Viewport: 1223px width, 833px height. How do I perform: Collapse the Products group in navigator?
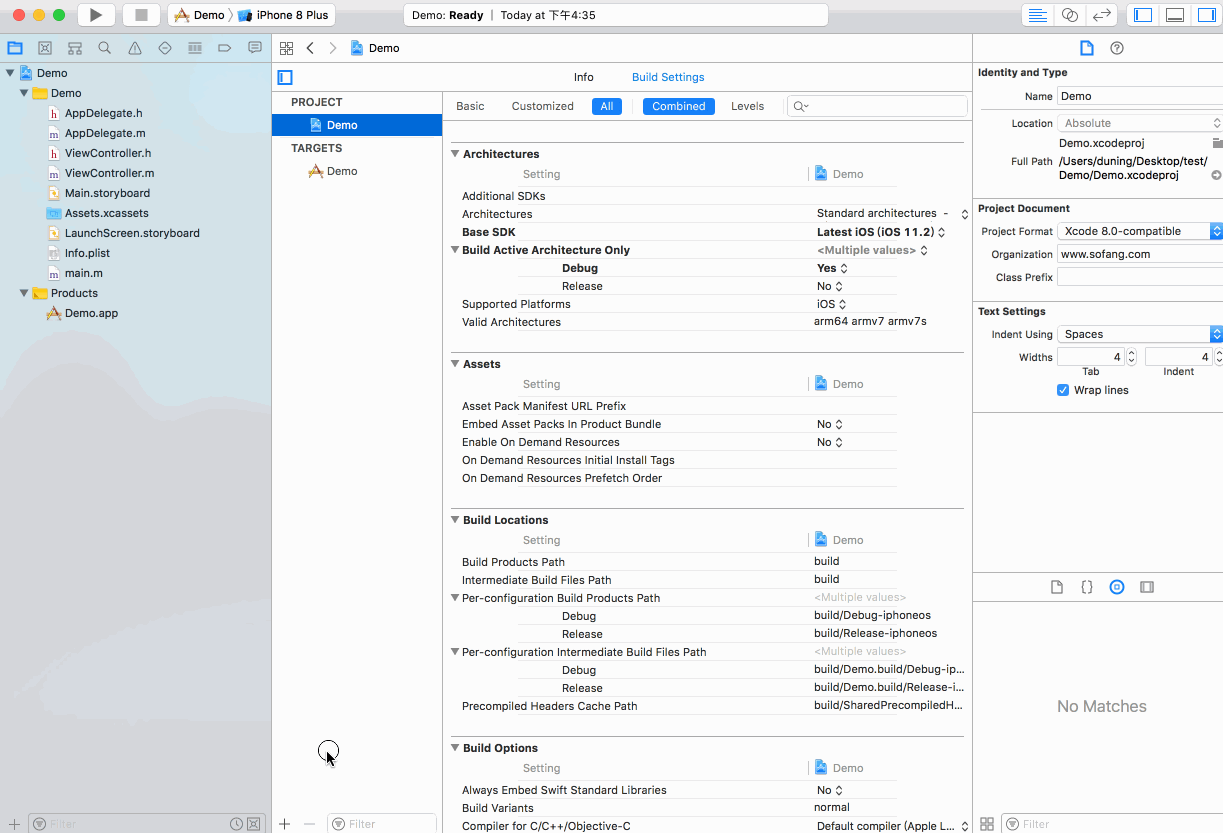(24, 293)
